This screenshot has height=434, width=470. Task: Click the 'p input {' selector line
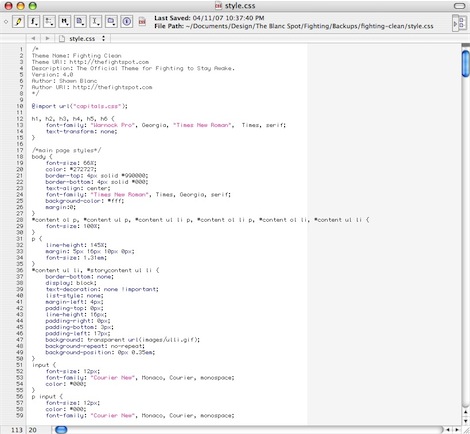coord(47,397)
